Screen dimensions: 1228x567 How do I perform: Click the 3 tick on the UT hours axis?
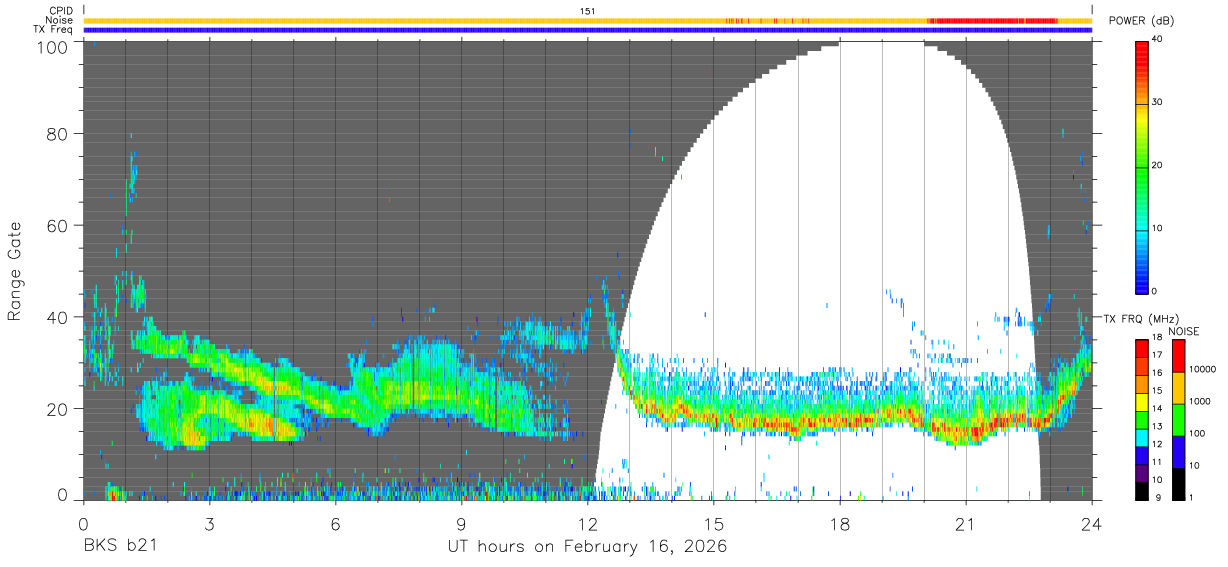point(209,524)
